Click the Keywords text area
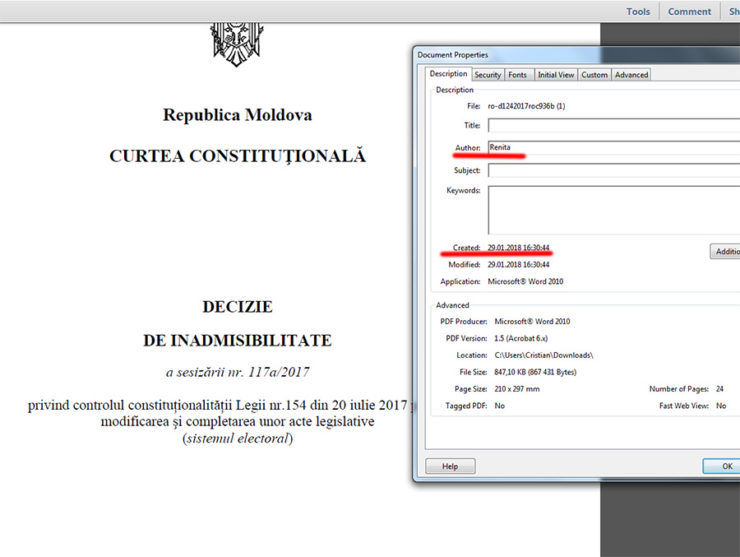The height and width of the screenshot is (557, 740). [614, 210]
